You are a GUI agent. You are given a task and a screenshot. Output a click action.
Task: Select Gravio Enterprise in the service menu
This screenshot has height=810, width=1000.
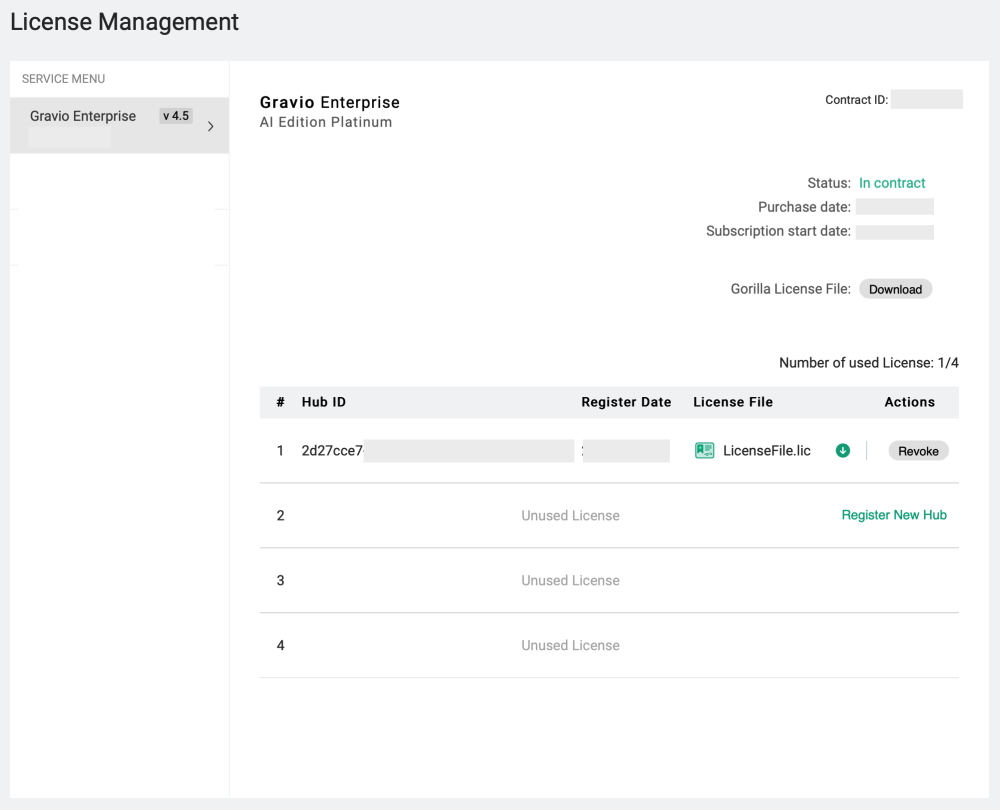click(x=83, y=116)
